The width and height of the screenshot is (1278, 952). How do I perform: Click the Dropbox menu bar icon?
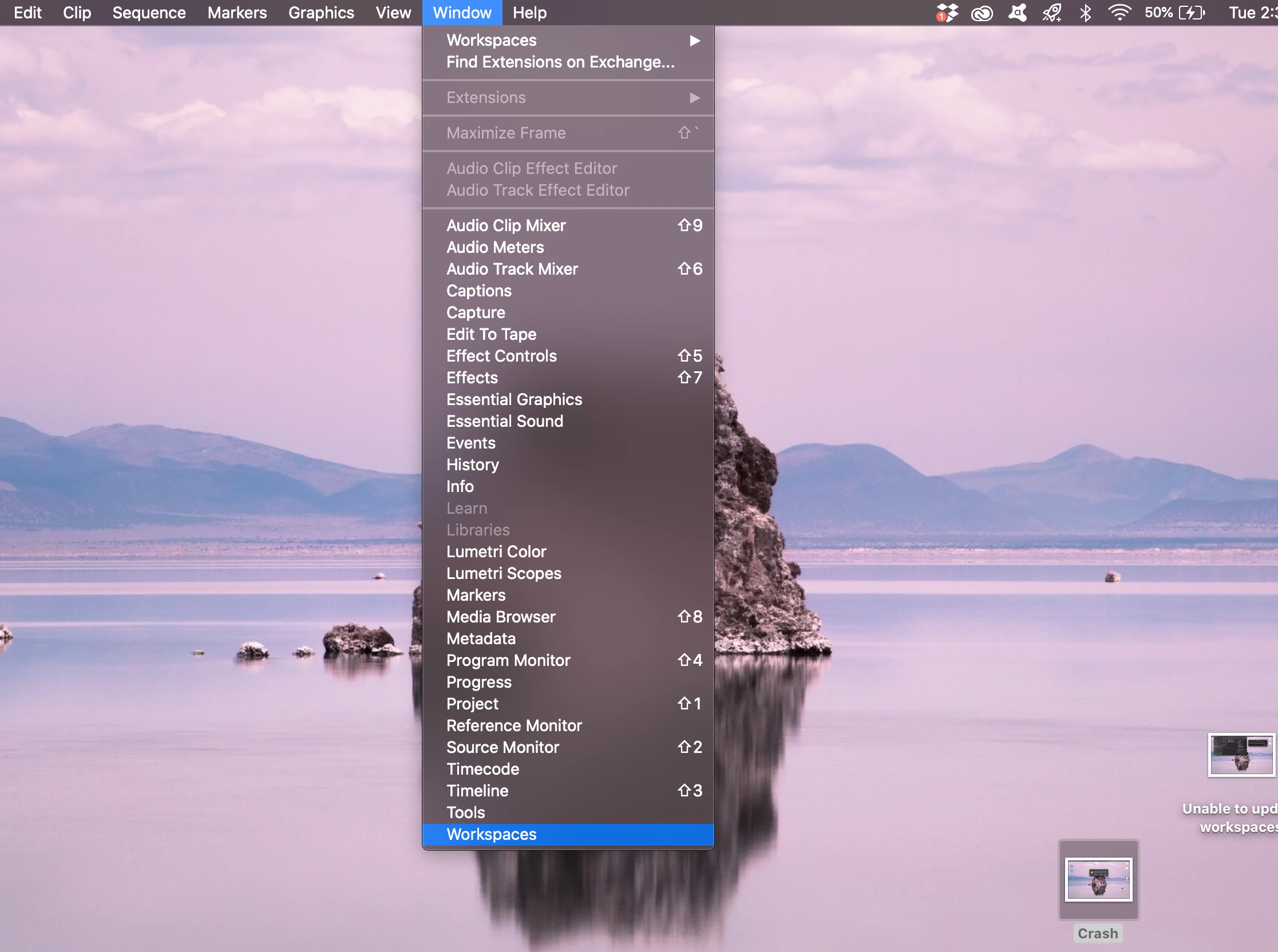coord(947,13)
